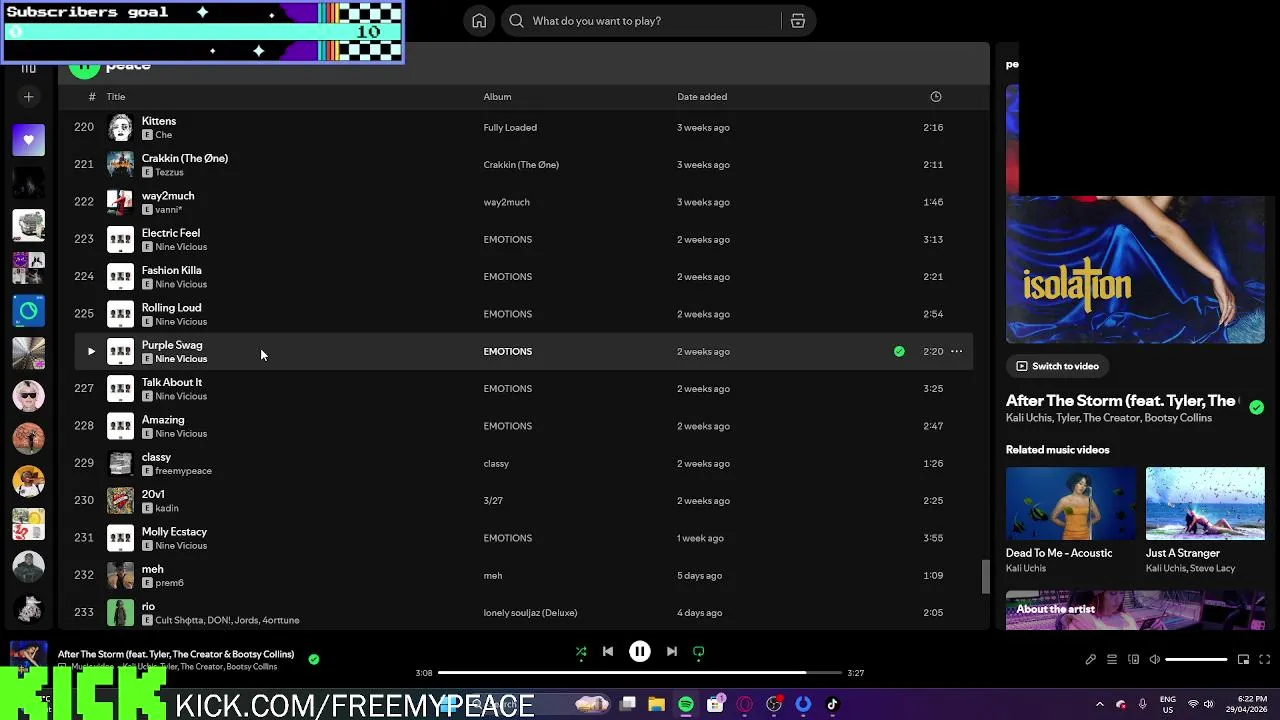
Task: Open the Fully Loaded album link
Action: coord(510,128)
